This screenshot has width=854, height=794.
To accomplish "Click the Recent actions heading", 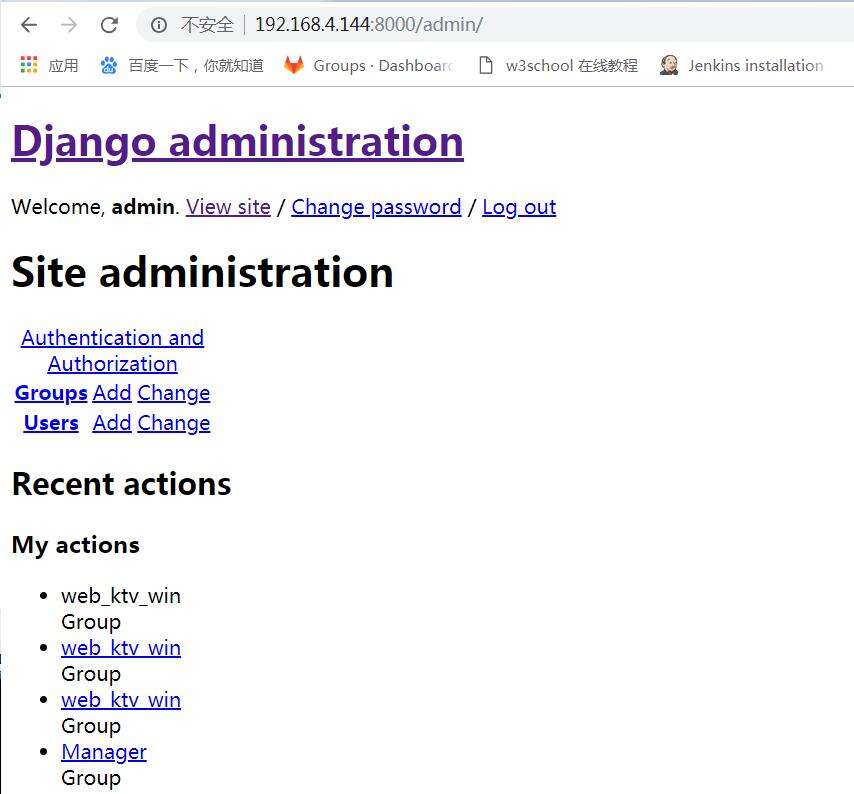I will [121, 484].
